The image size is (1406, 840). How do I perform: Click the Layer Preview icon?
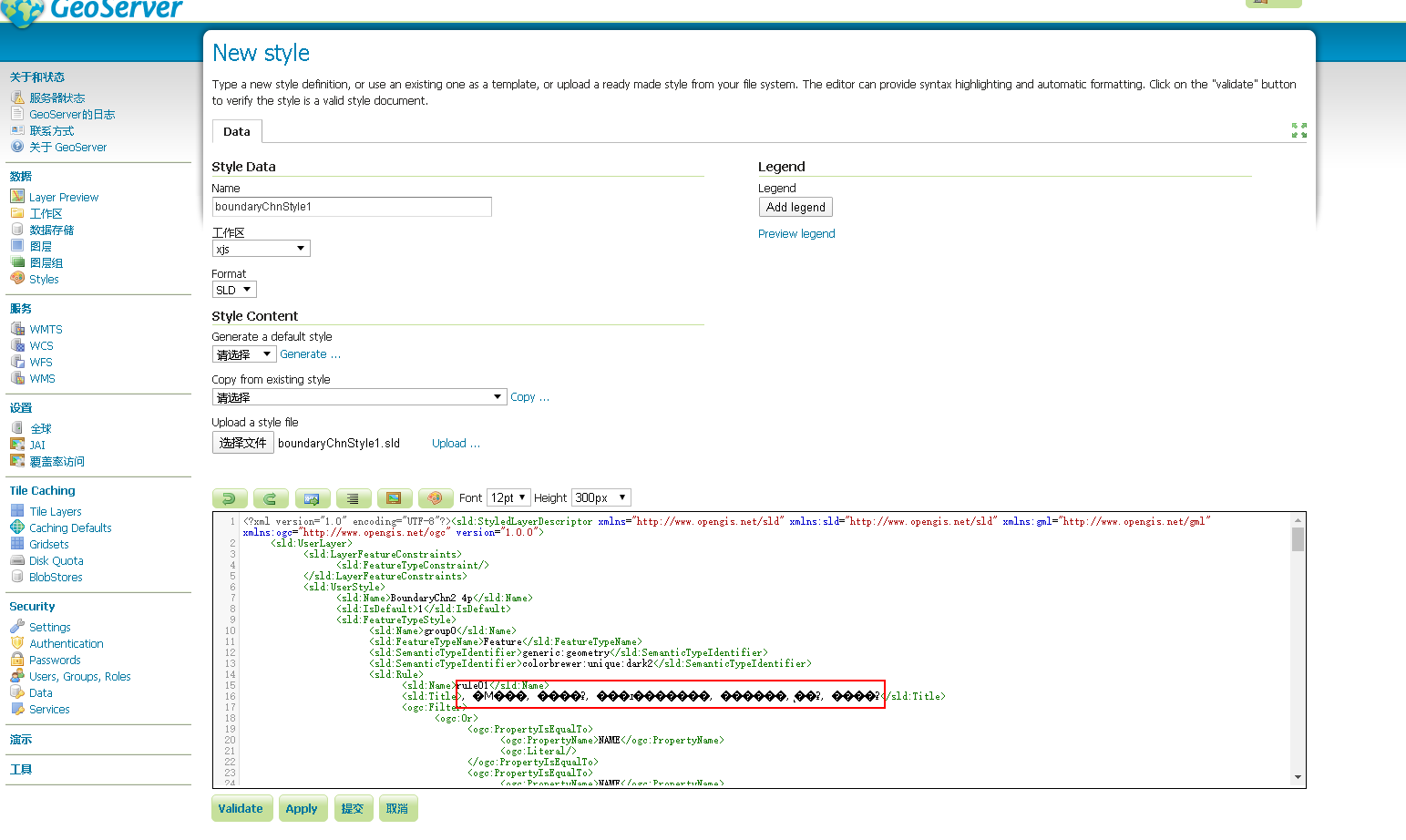point(17,196)
